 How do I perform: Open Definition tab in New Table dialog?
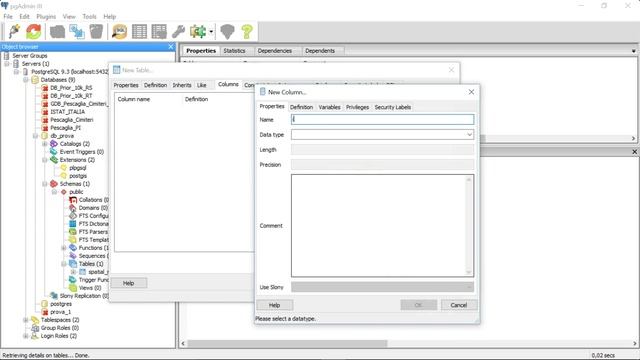coord(156,85)
